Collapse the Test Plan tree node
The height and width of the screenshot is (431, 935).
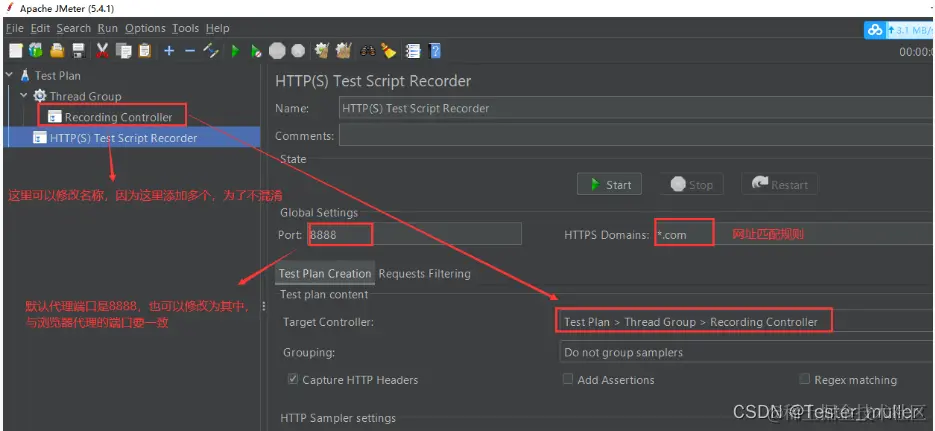9,75
